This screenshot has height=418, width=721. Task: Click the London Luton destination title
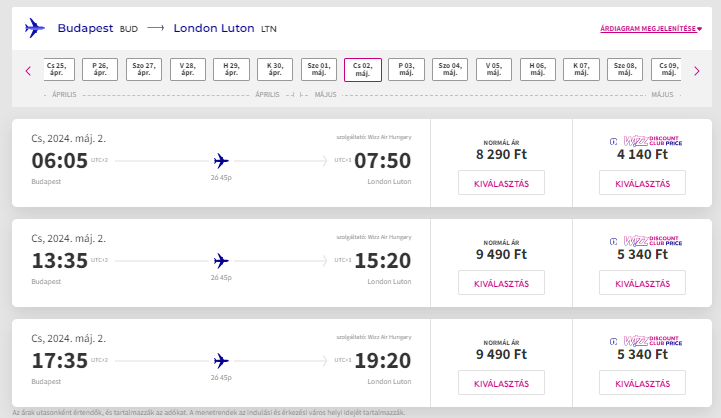coord(214,28)
